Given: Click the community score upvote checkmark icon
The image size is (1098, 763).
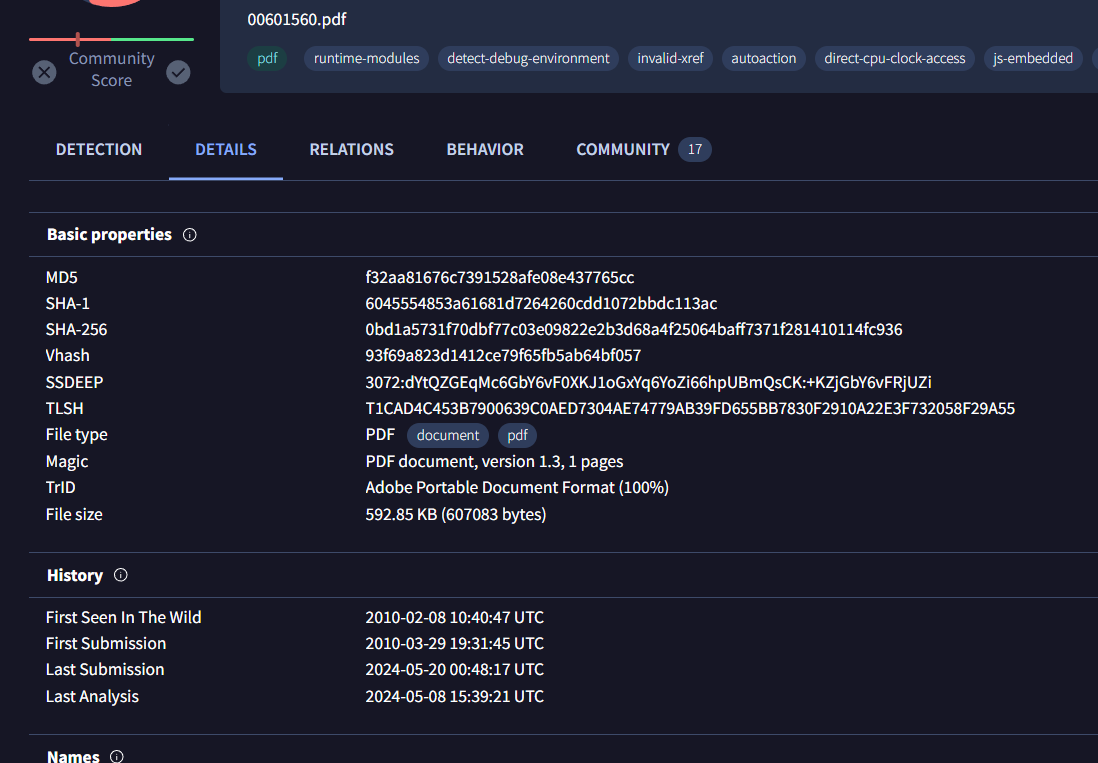Looking at the screenshot, I should coord(178,72).
